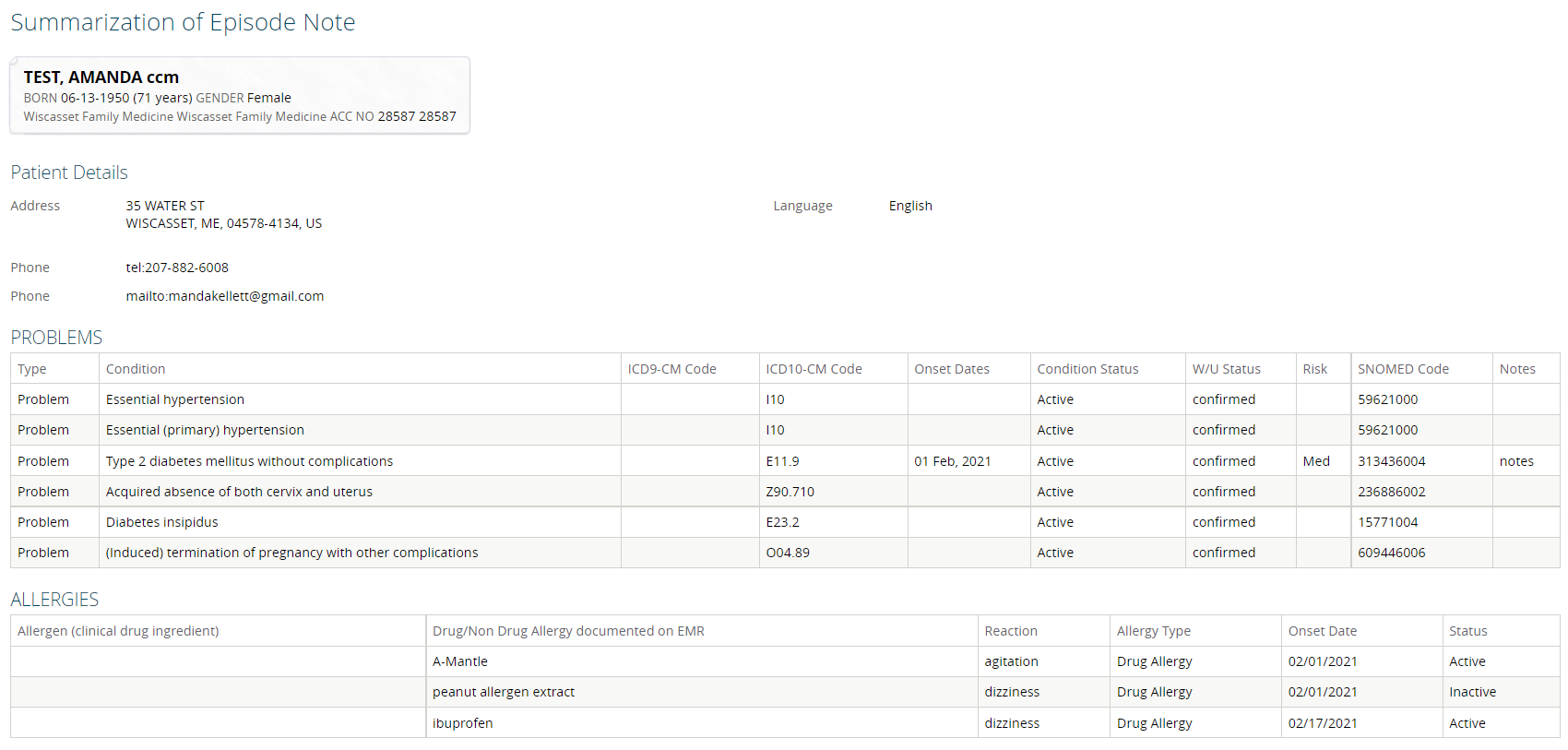
Task: Click the SNOMED Code column header
Action: 1403,369
